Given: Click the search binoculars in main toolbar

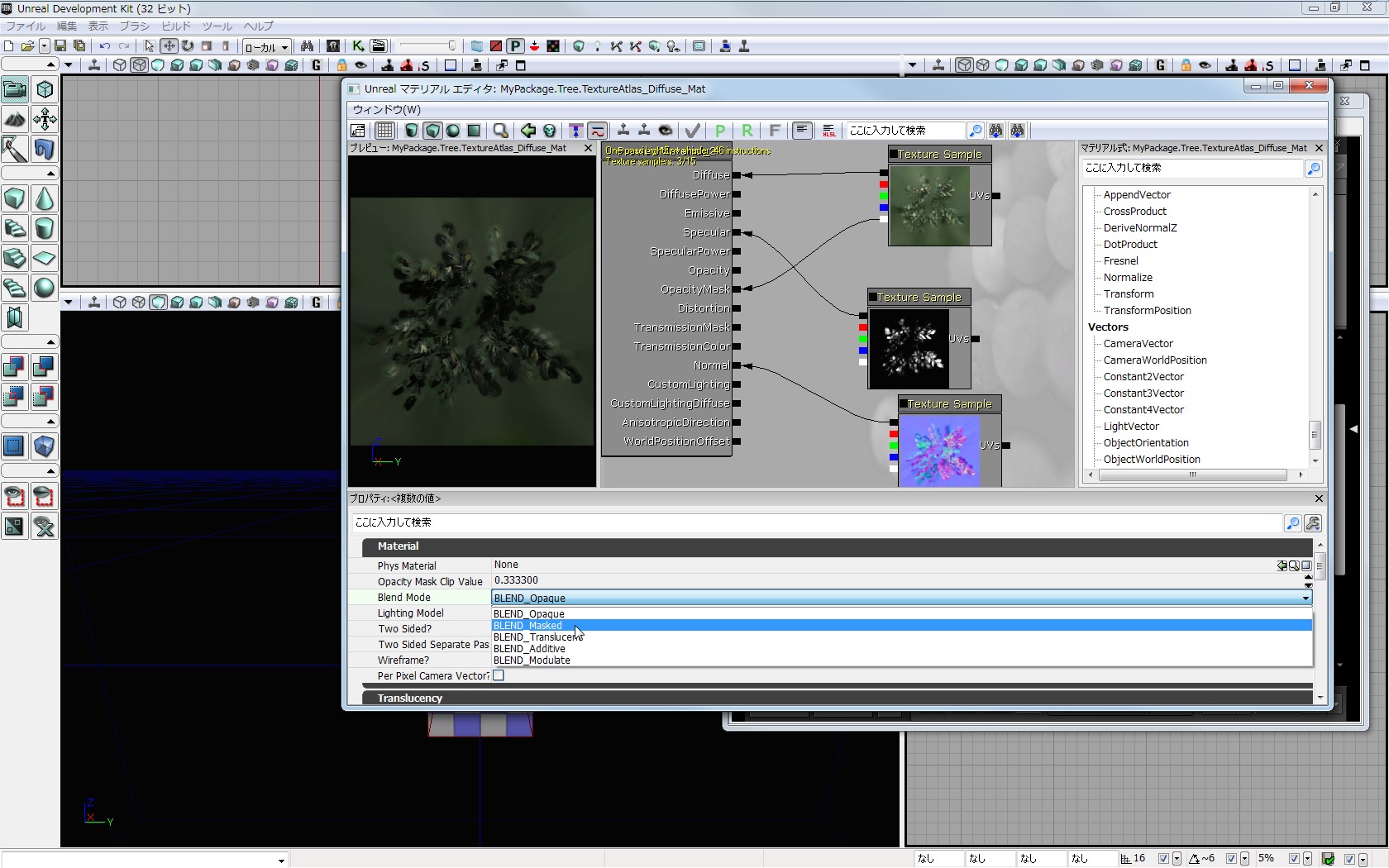Looking at the screenshot, I should (307, 46).
